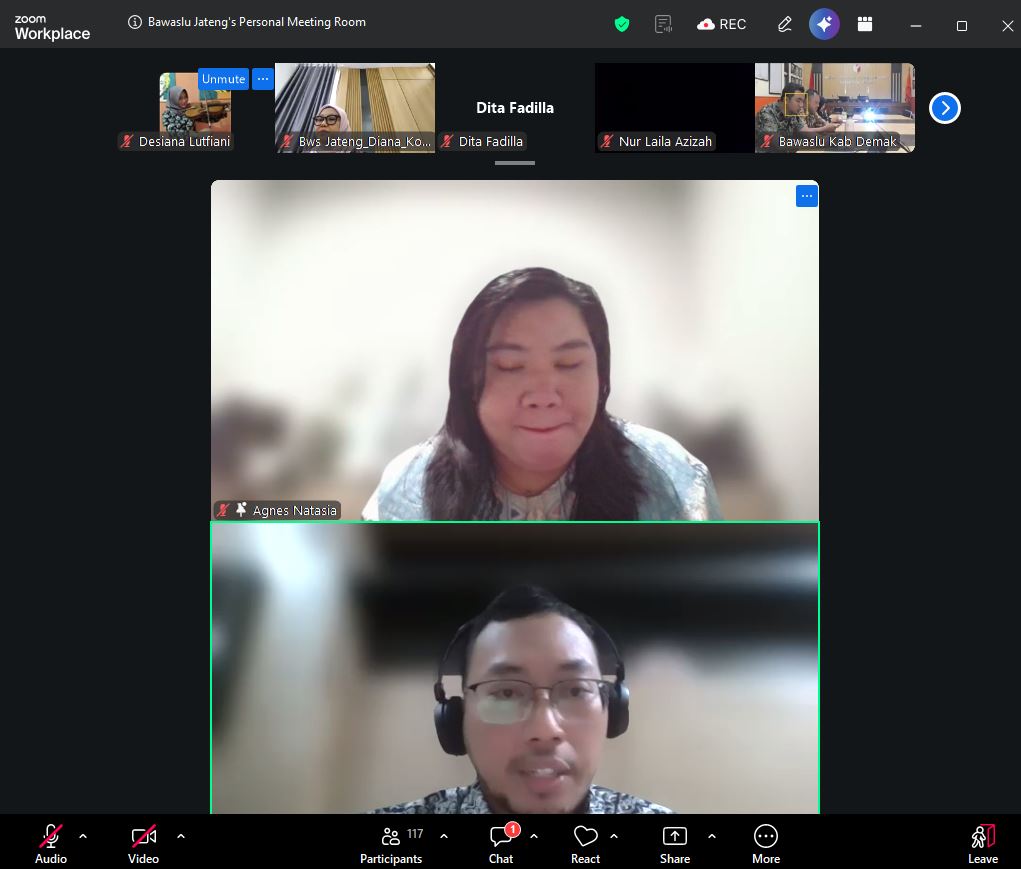Toggle the Video camera on
Screen dimensions: 1021x869
click(143, 844)
